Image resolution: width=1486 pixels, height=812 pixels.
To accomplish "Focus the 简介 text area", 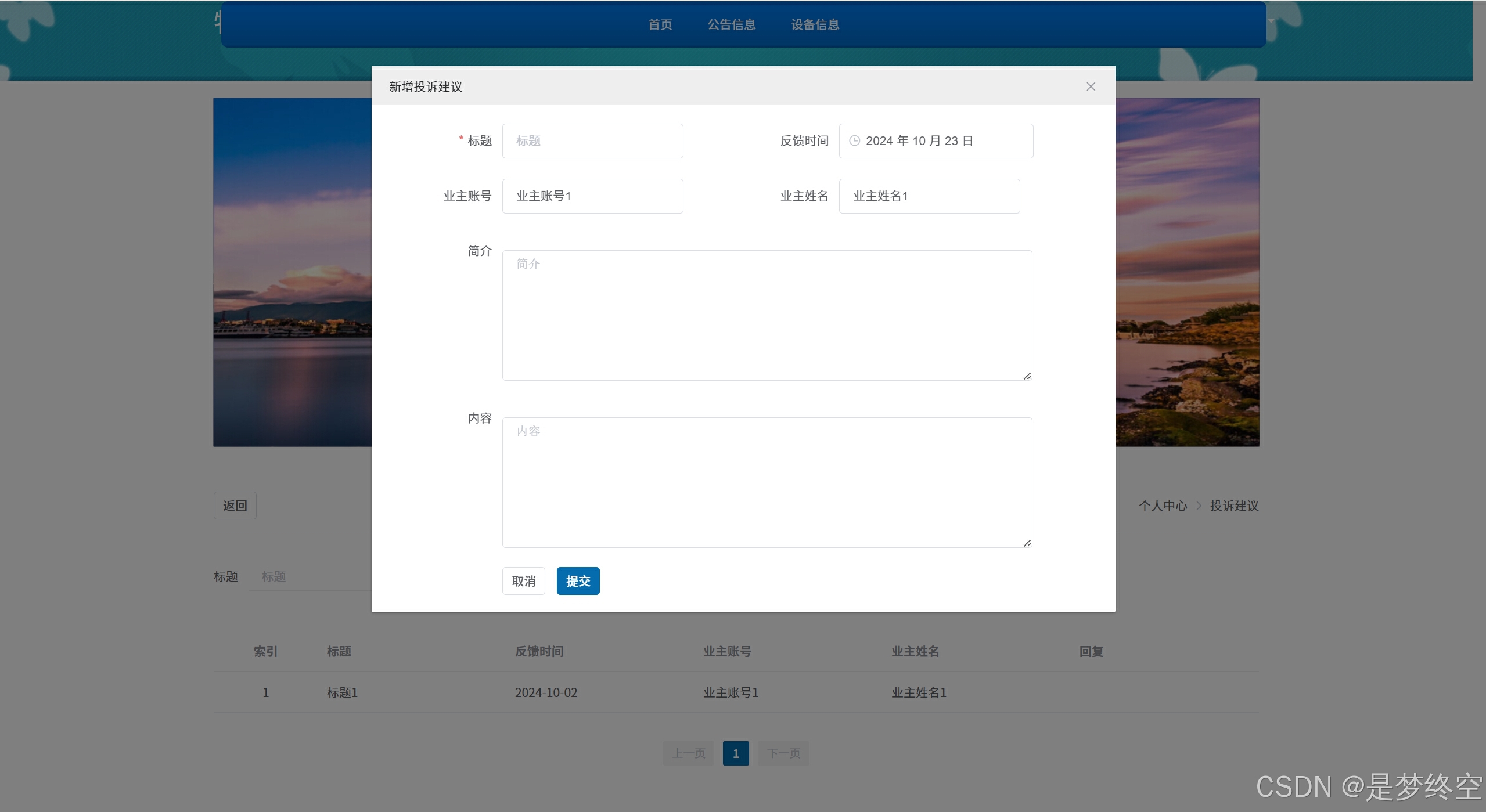I will point(767,315).
